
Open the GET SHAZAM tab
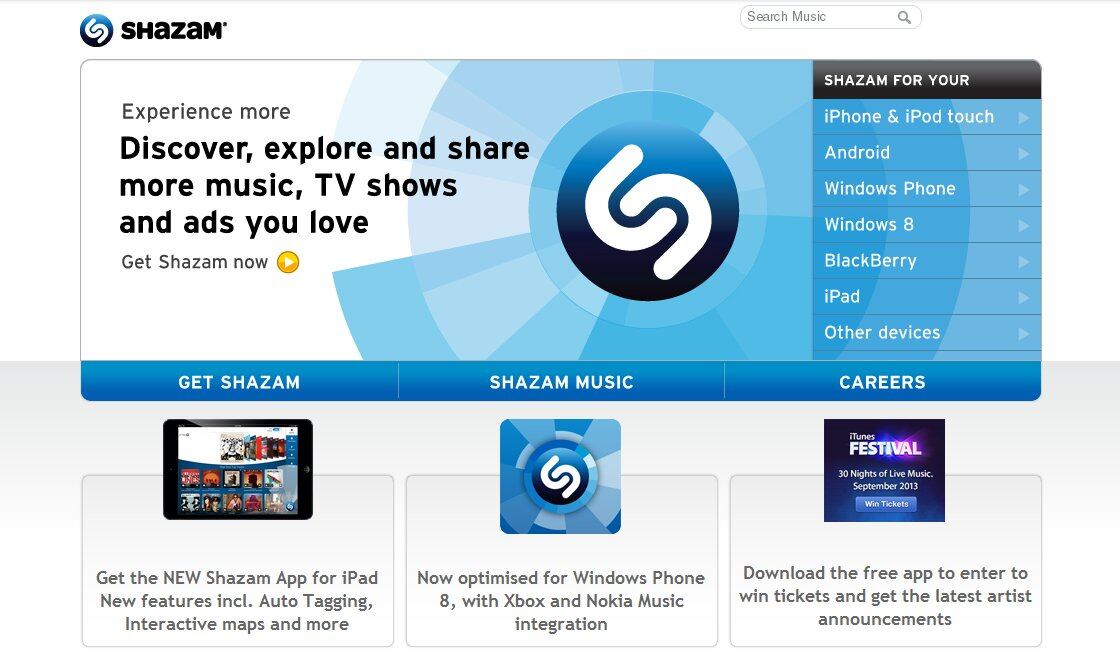point(239,382)
